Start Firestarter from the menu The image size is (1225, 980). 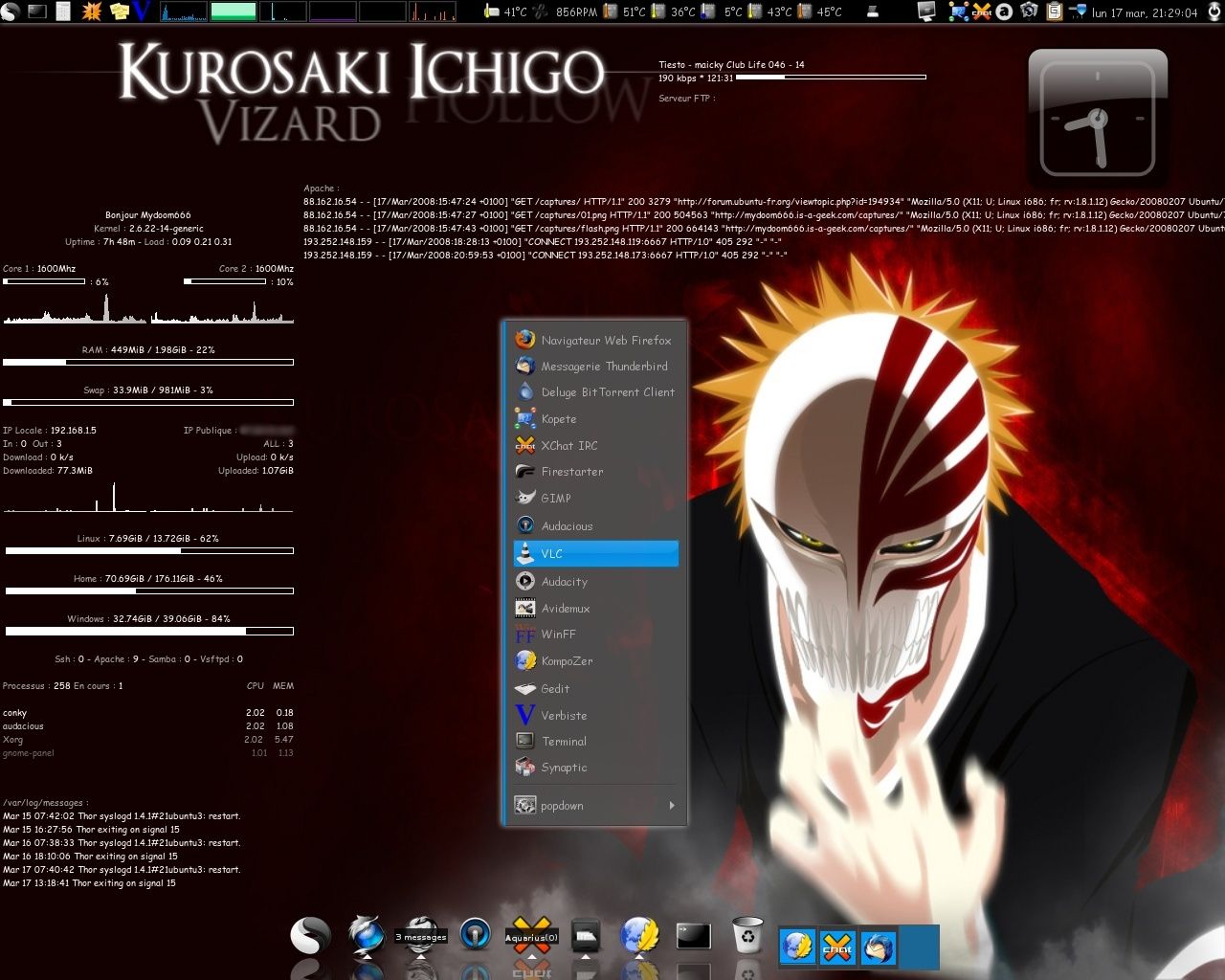595,471
